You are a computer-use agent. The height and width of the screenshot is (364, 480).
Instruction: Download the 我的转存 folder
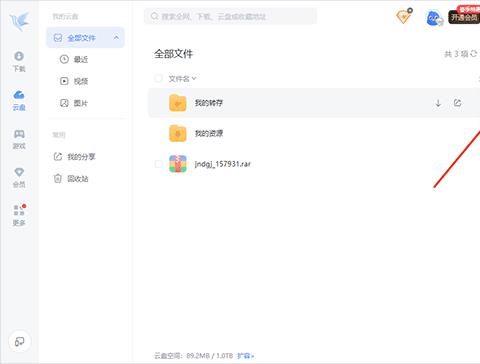pos(438,103)
